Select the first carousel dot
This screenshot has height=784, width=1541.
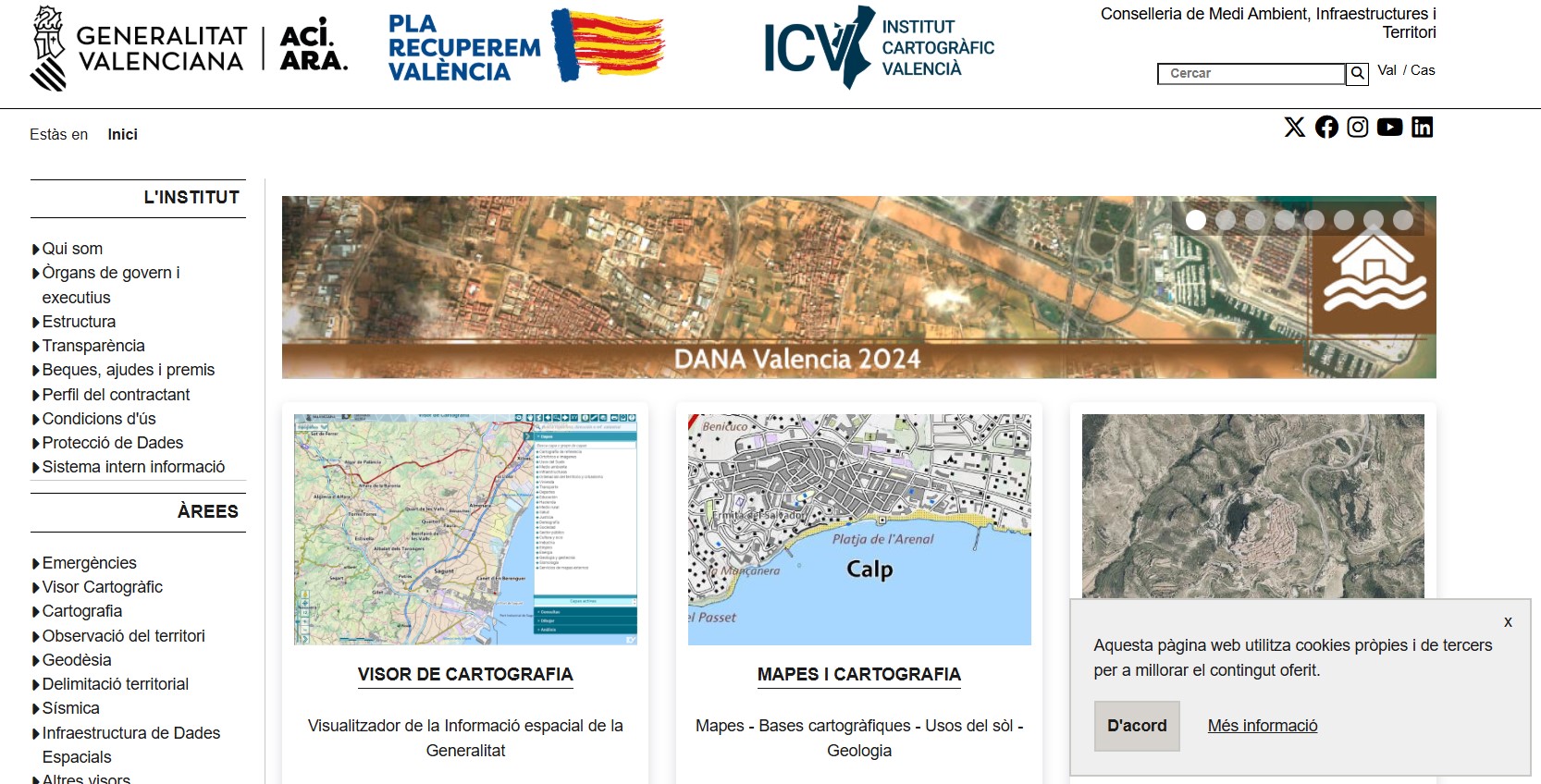tap(1196, 220)
